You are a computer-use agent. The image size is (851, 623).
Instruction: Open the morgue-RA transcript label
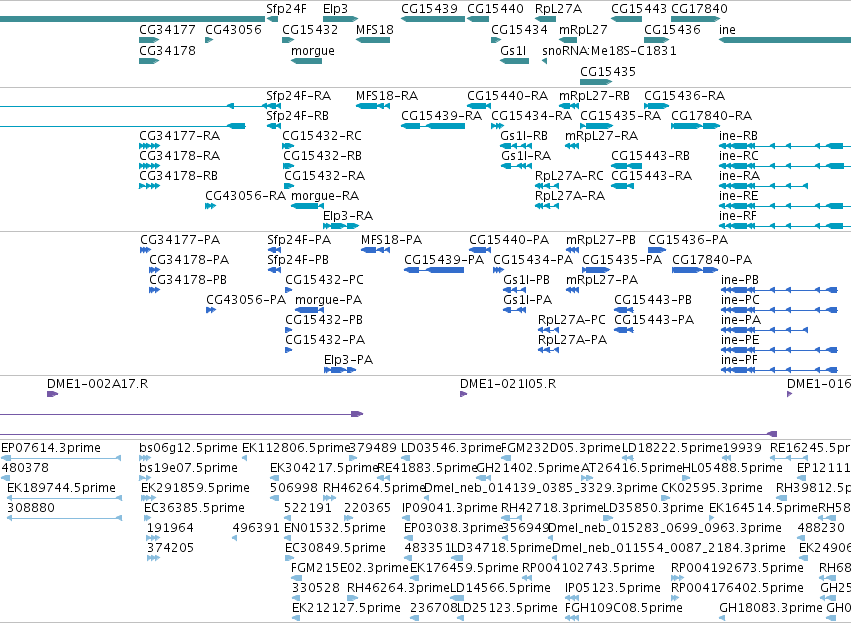click(325, 196)
